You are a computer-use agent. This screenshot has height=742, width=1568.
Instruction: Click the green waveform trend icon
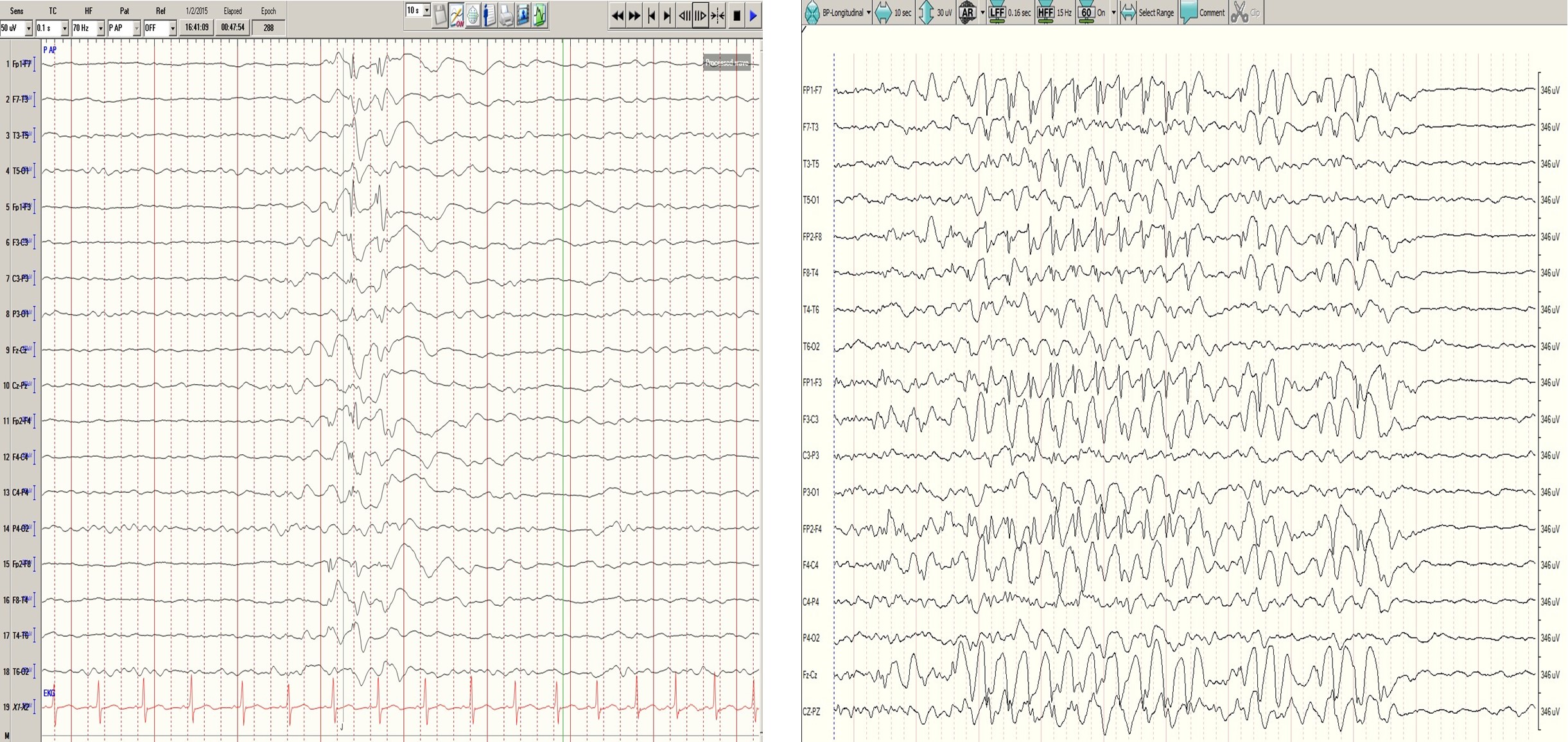tap(540, 15)
